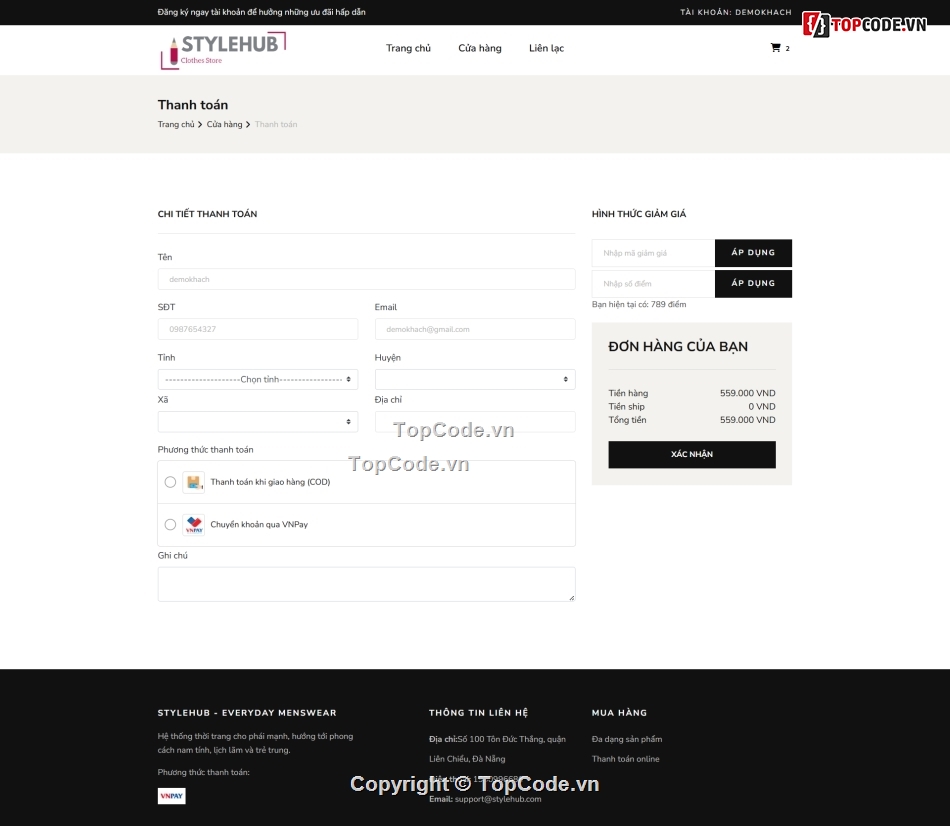Open the Huyện district dropdown
The height and width of the screenshot is (826, 950).
(474, 379)
